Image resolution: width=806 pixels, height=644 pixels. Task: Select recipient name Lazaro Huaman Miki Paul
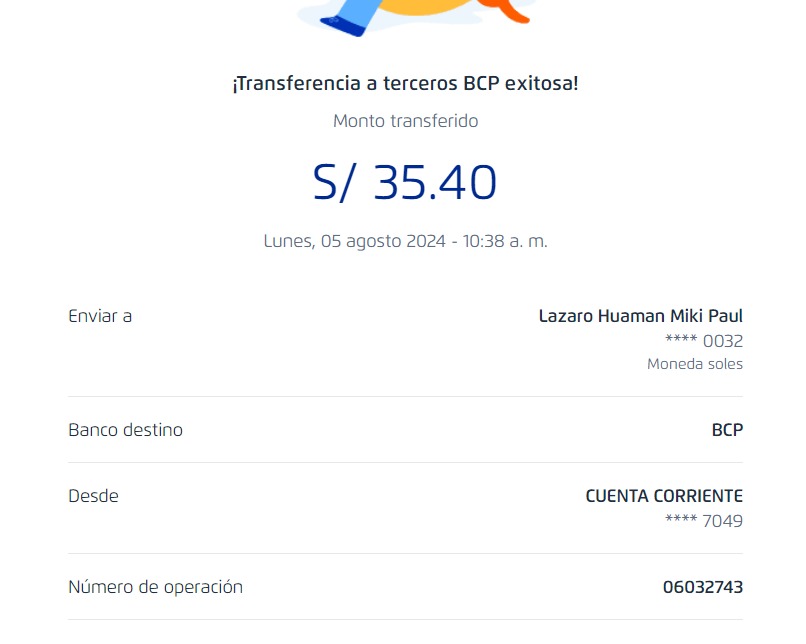click(640, 316)
